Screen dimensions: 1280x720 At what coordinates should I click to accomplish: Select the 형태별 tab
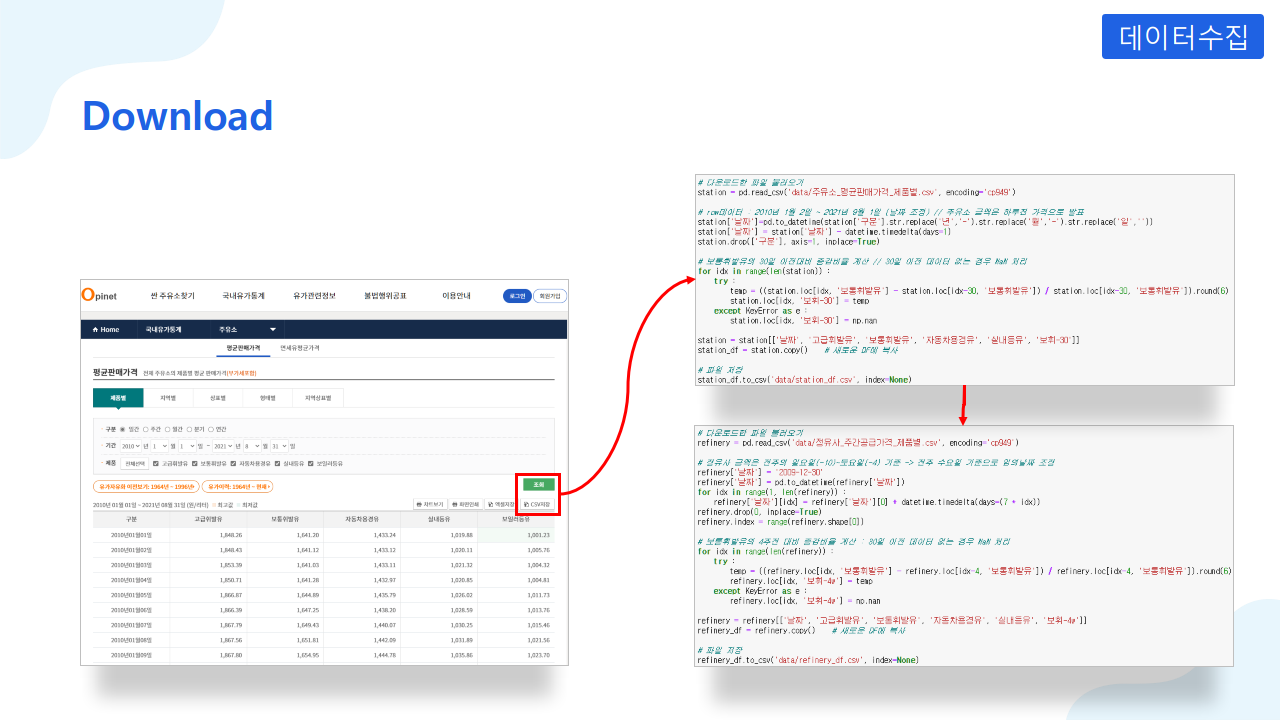coord(268,398)
